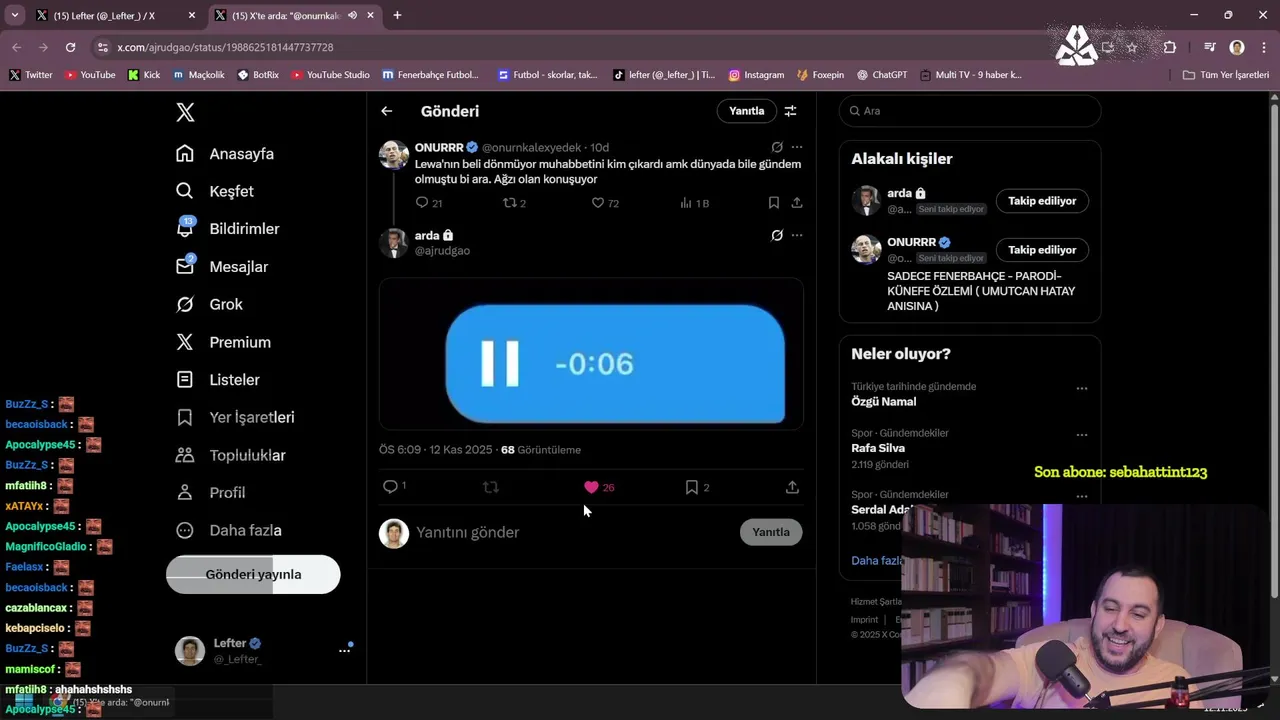Viewport: 1280px width, 720px height.
Task: View analytics on ONURRR tweet
Action: [694, 203]
